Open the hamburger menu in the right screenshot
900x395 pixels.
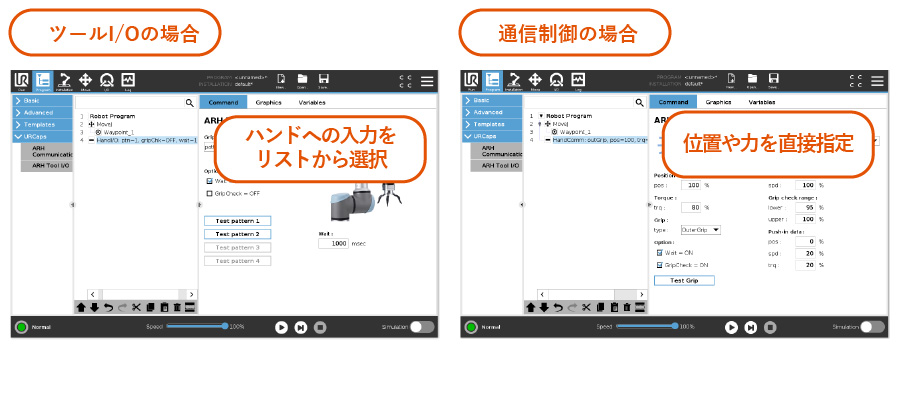tap(877, 81)
